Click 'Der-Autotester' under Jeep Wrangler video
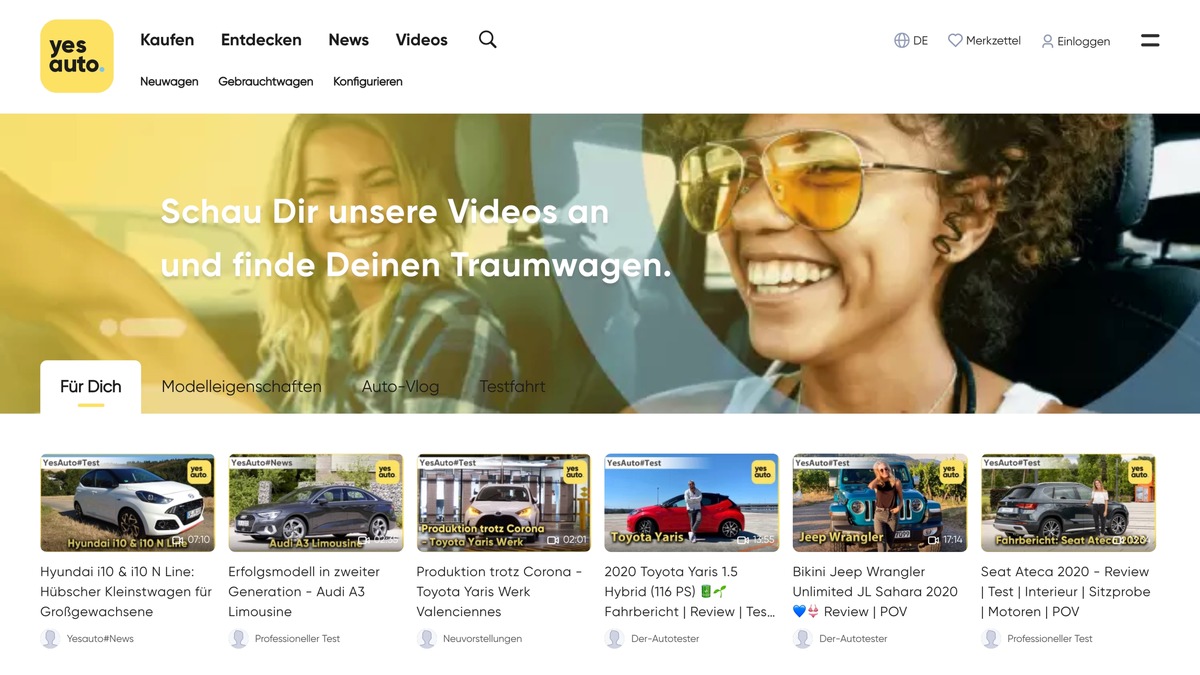 tap(853, 639)
